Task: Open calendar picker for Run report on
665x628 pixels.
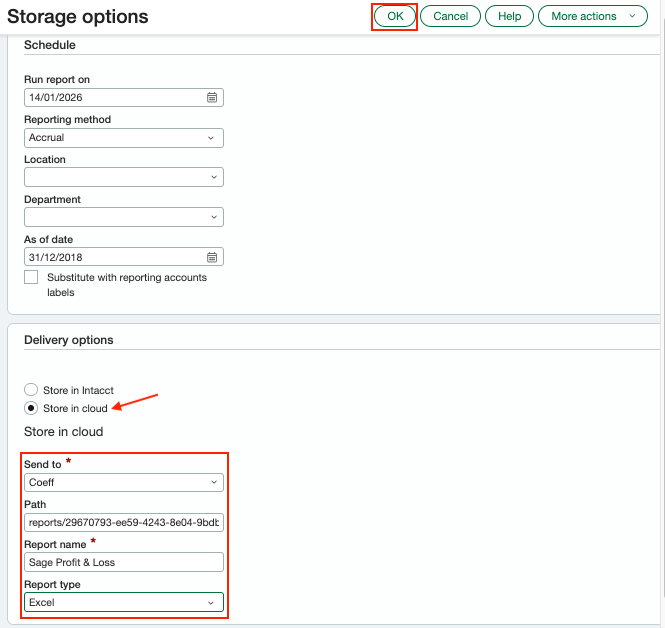Action: pos(212,98)
